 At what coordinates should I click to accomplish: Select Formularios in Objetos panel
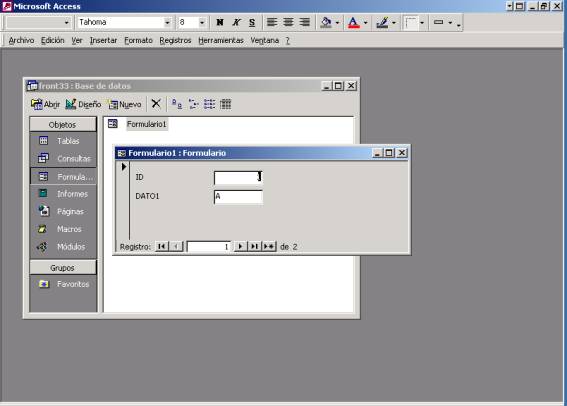[x=63, y=176]
